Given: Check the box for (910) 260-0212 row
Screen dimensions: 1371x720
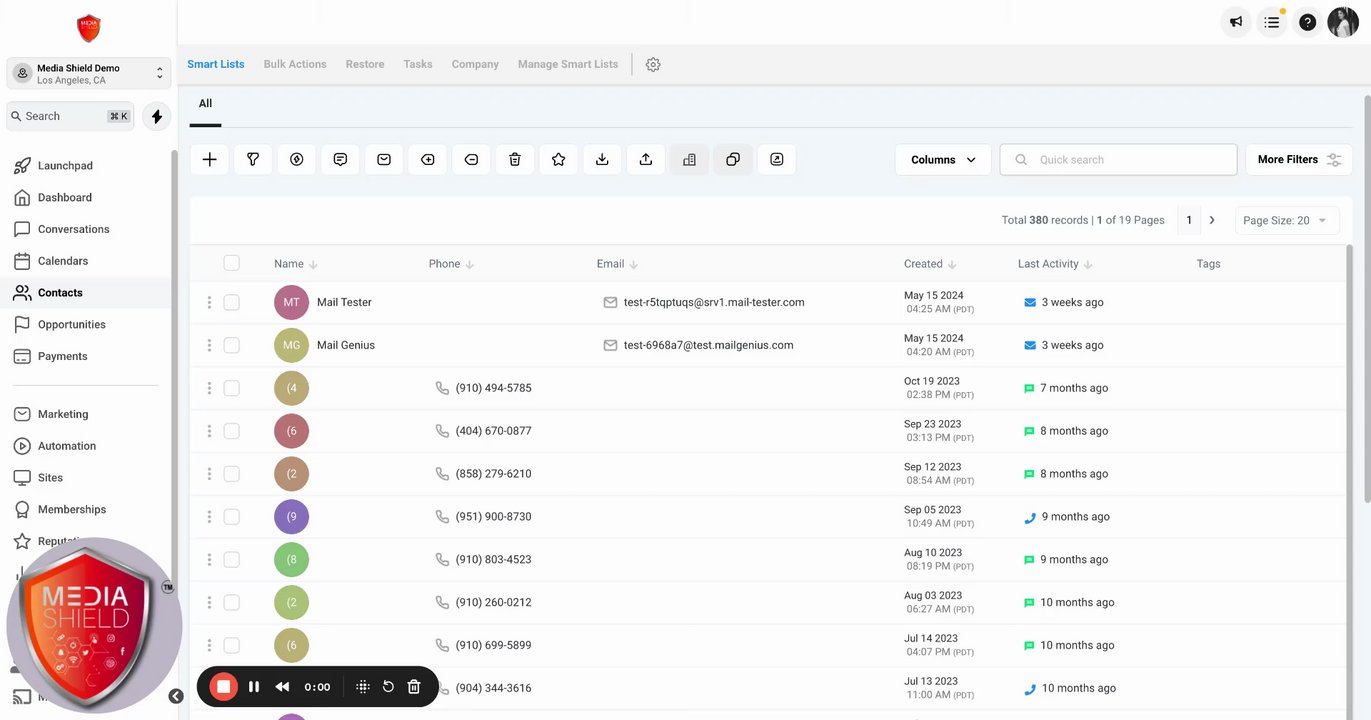Looking at the screenshot, I should point(232,603).
